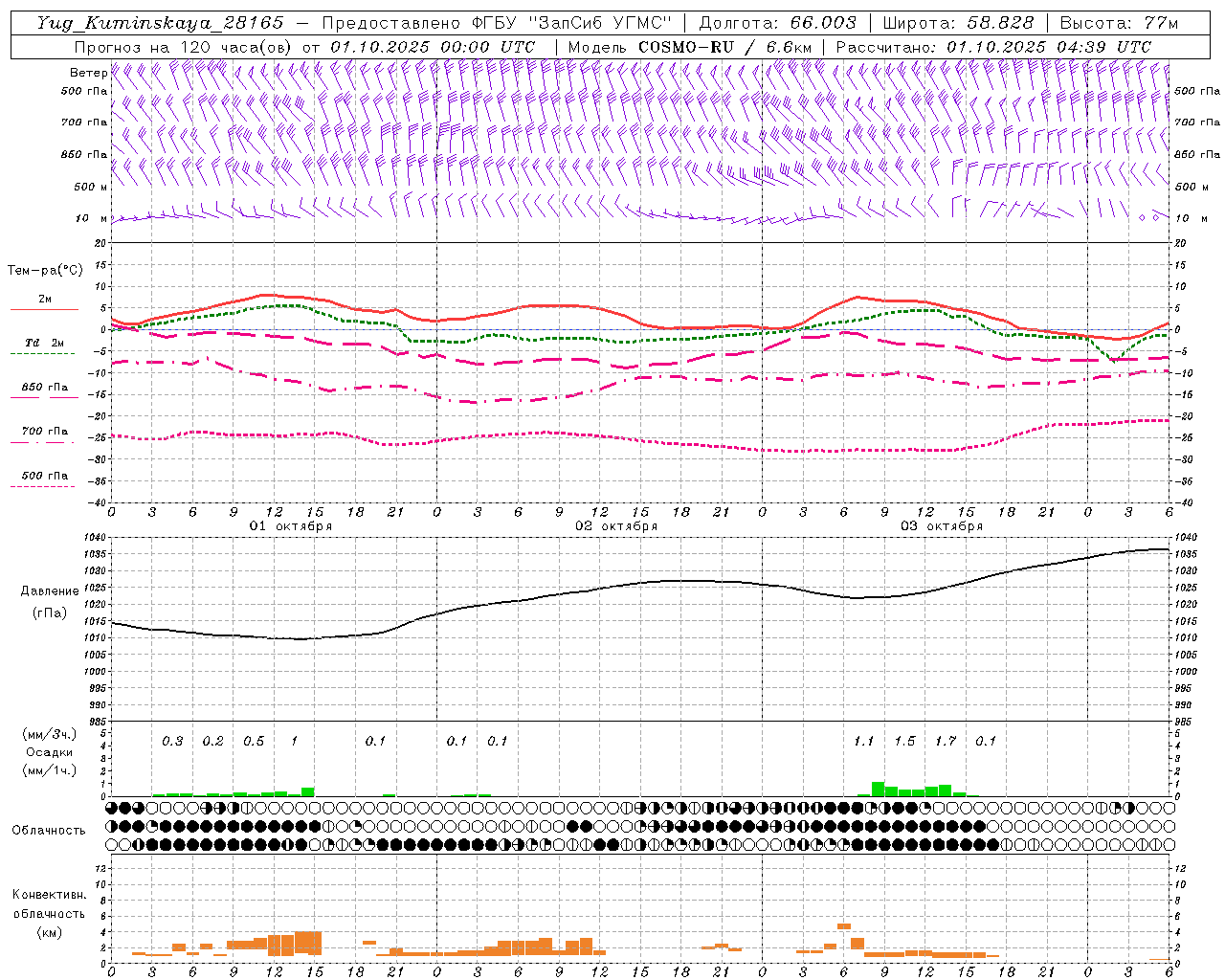
Task: Click the solid red line sample under 2м
Action: [44, 309]
